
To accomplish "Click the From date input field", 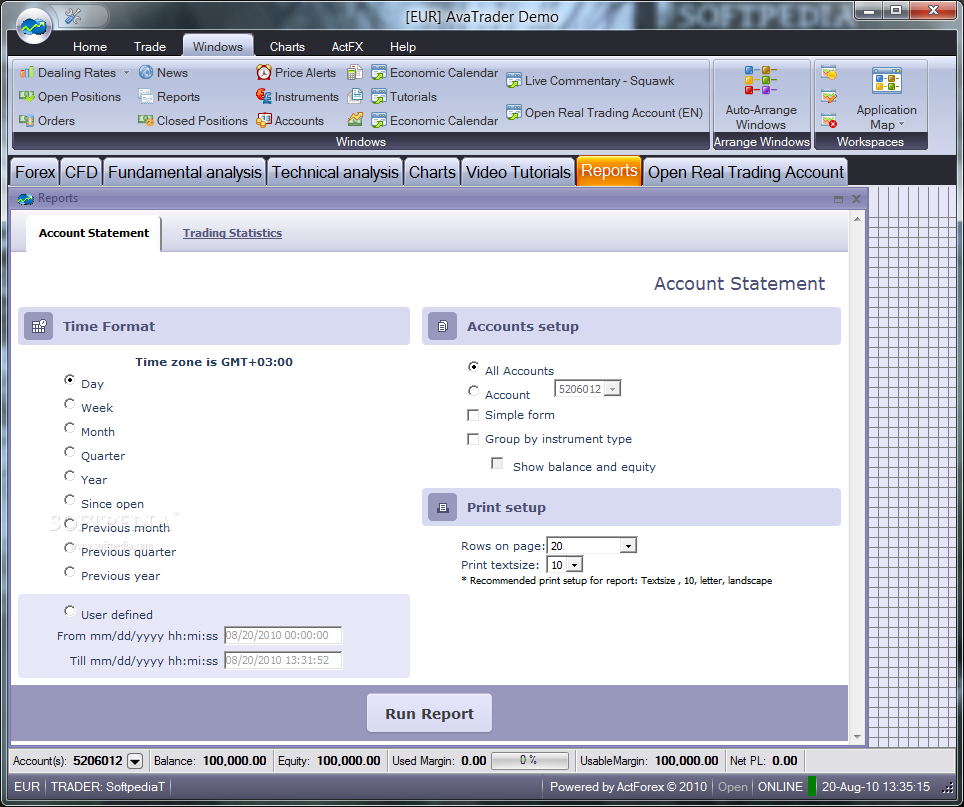I will coord(283,636).
